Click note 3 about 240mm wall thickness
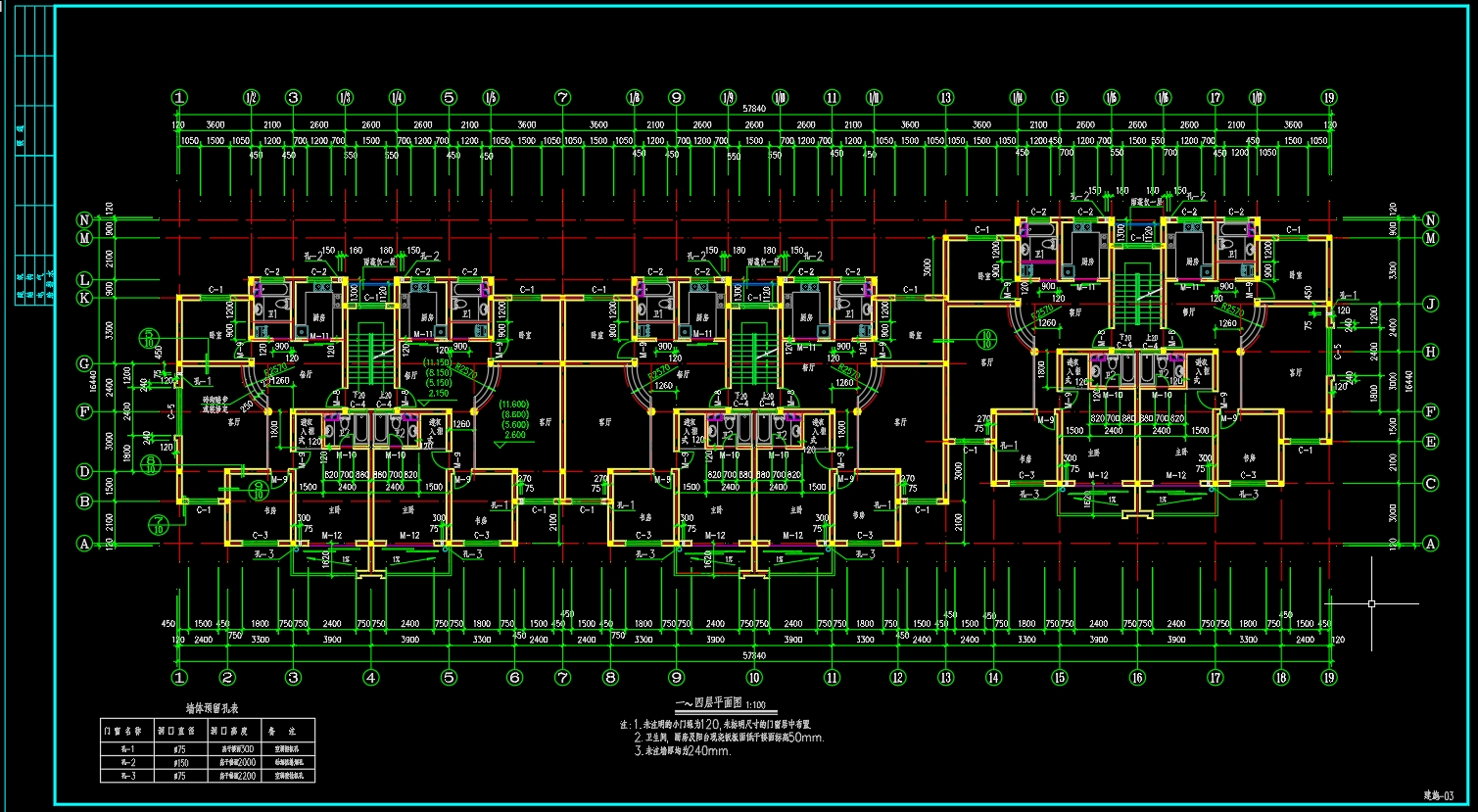This screenshot has width=1478, height=812. click(x=685, y=751)
